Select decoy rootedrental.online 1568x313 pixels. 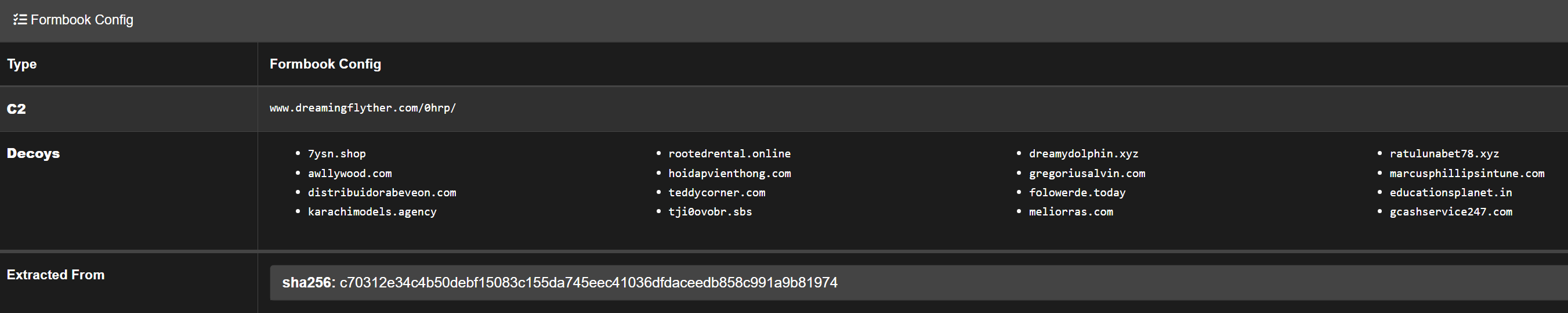pyautogui.click(x=729, y=154)
